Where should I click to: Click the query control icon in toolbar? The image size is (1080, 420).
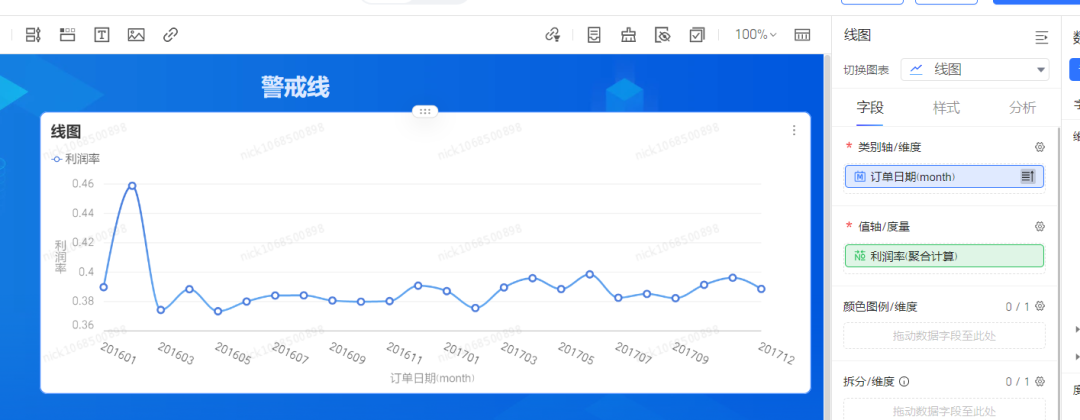[33, 35]
